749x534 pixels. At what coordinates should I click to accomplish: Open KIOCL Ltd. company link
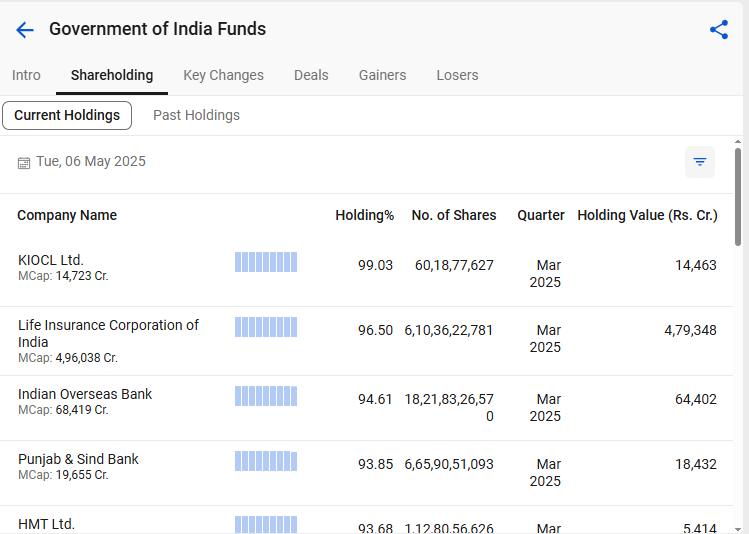click(x=51, y=260)
